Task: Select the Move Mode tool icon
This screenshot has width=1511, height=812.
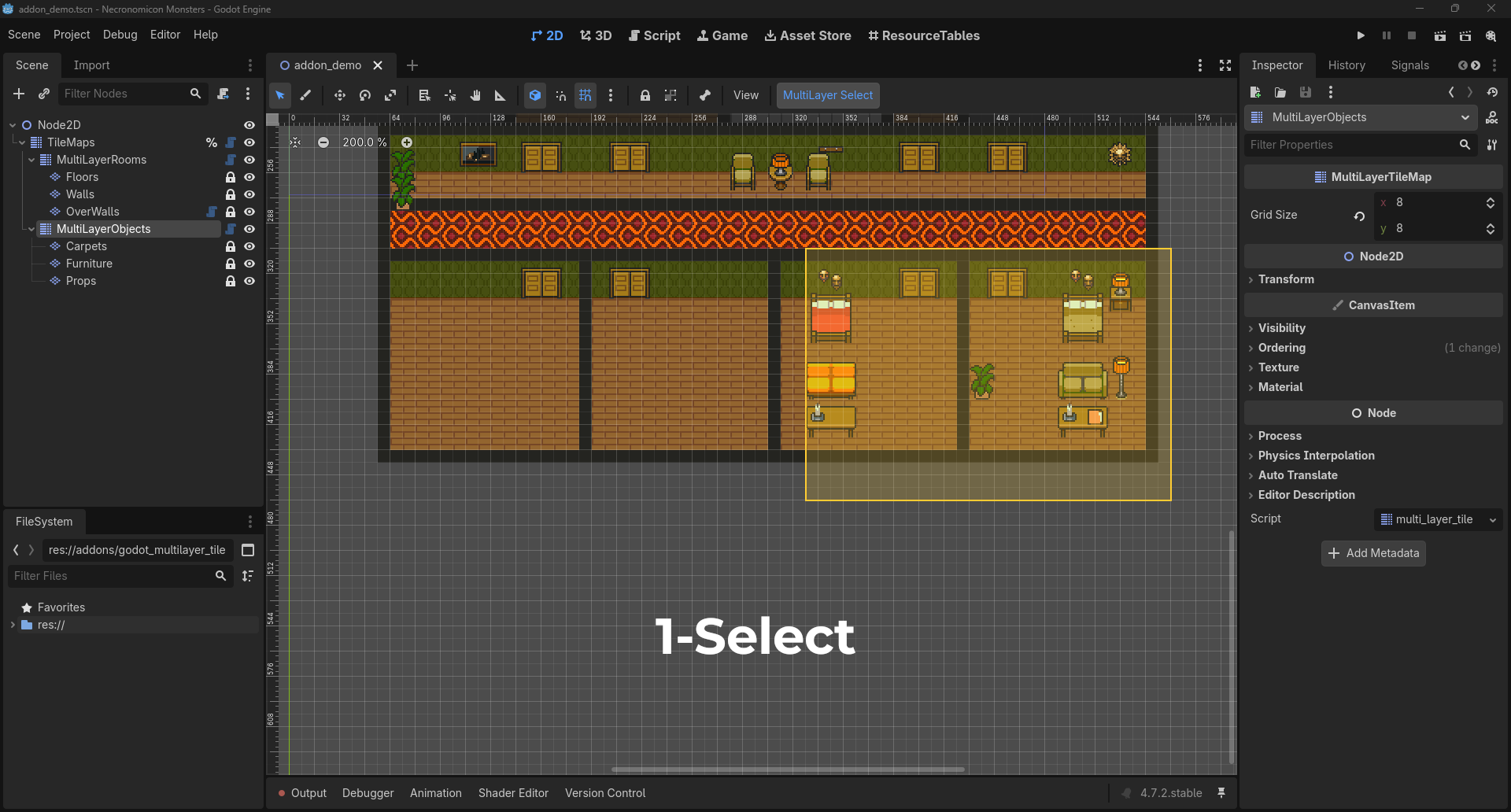Action: (339, 95)
